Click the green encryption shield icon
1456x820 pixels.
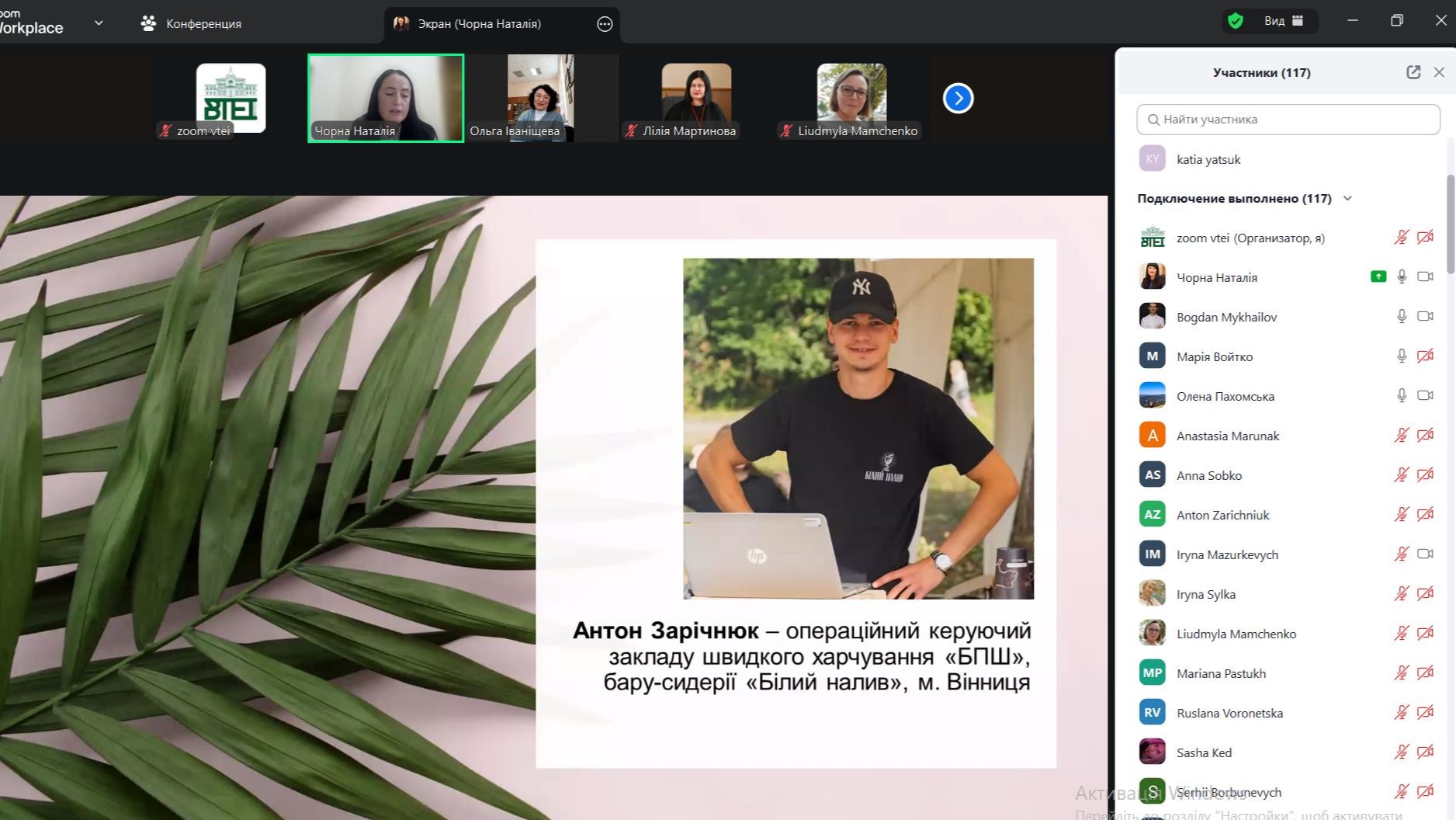pos(1236,21)
